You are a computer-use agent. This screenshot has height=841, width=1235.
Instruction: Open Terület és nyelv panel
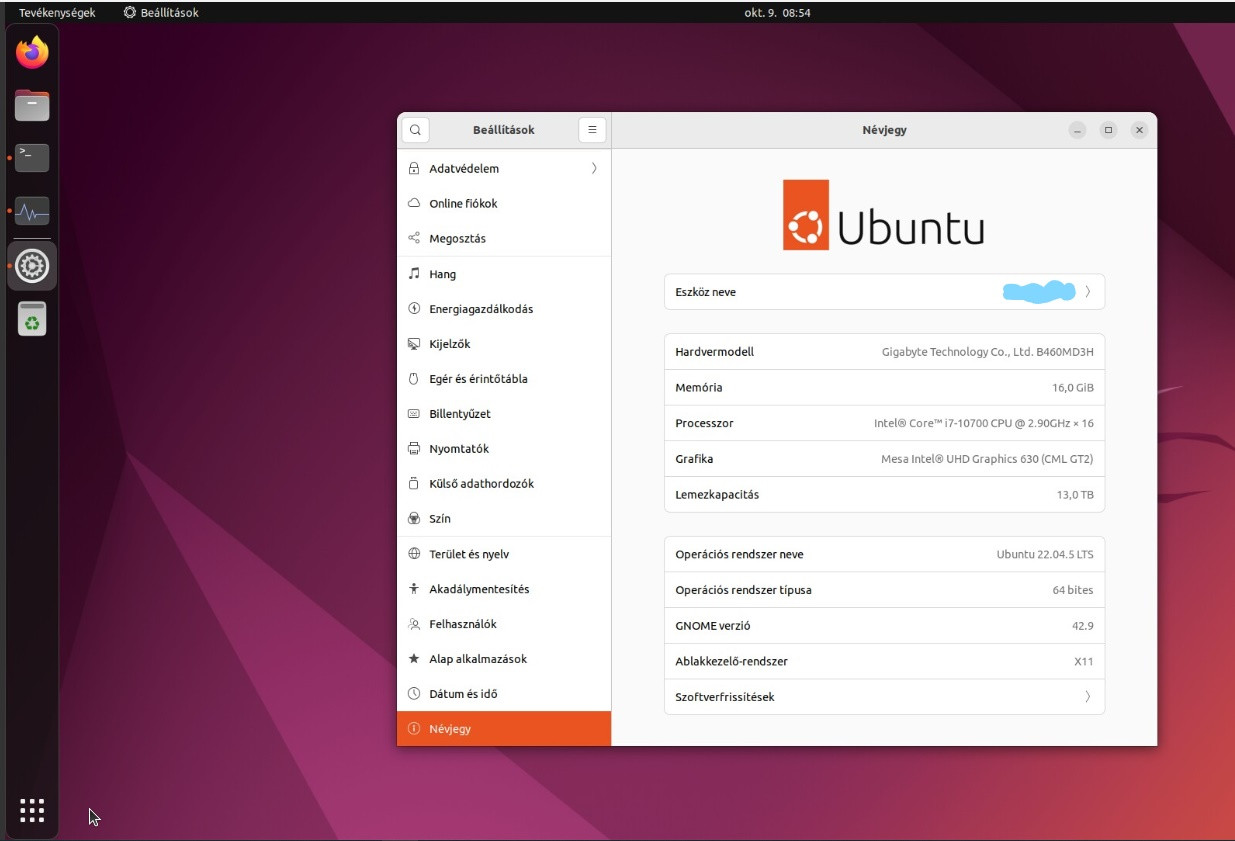pos(504,554)
